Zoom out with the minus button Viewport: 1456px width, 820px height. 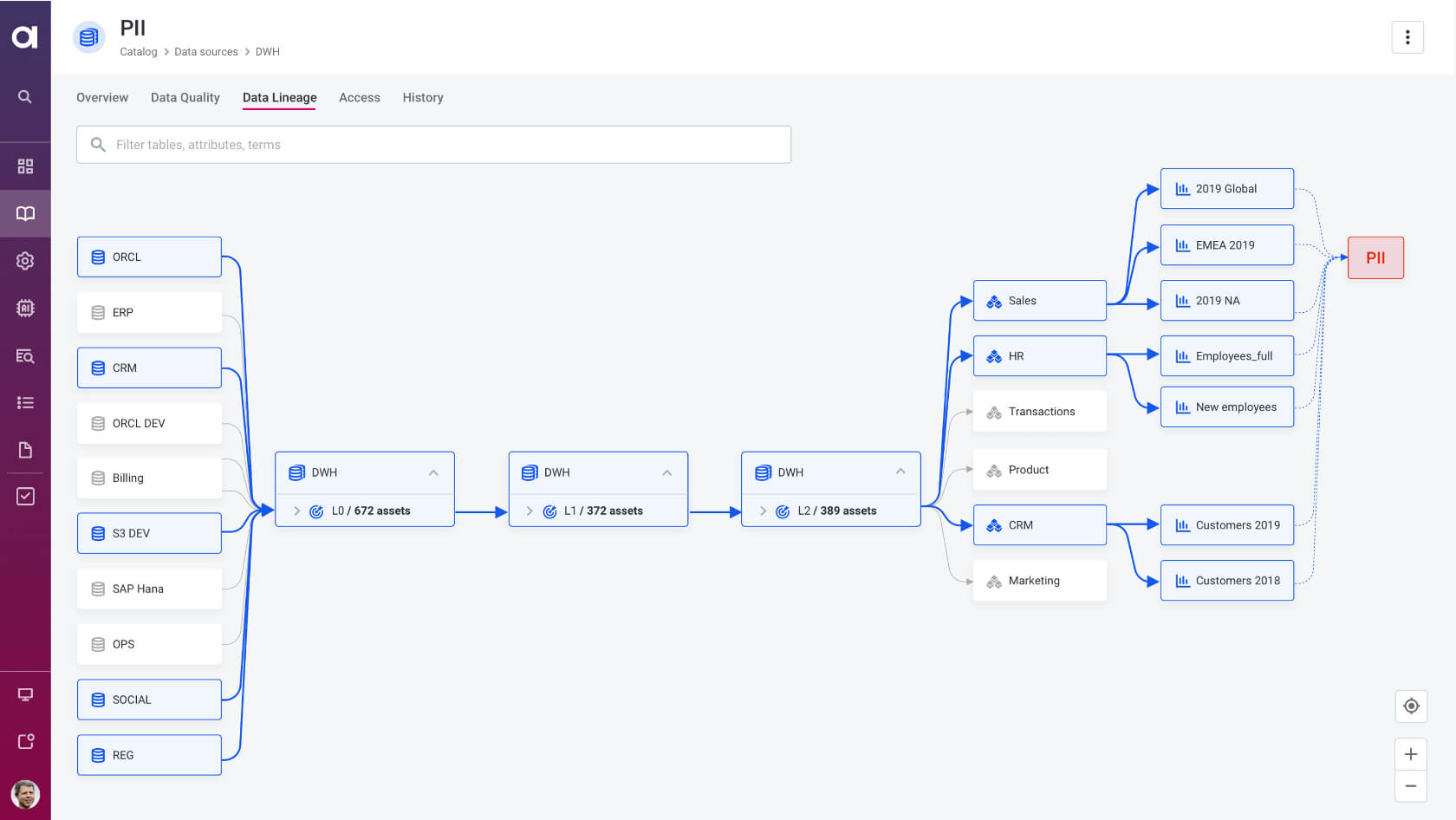(x=1411, y=786)
